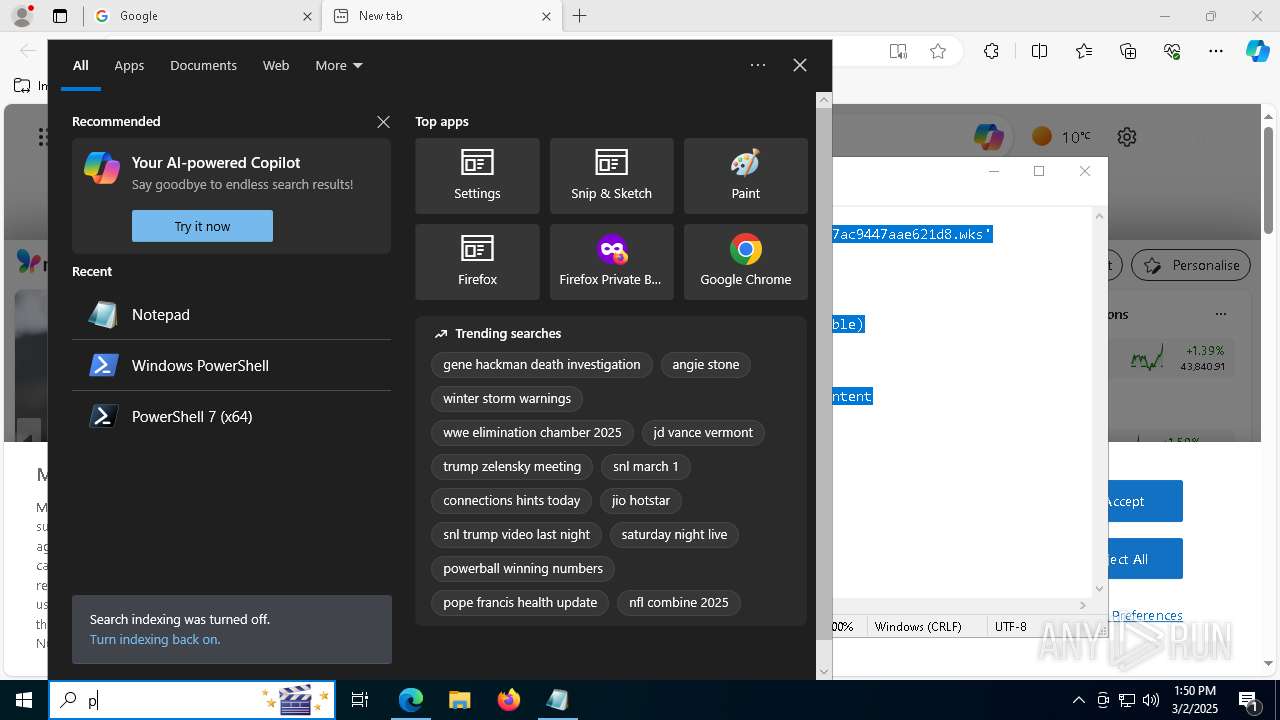Launch Paint from Top apps
1280x720 pixels.
pyautogui.click(x=745, y=176)
